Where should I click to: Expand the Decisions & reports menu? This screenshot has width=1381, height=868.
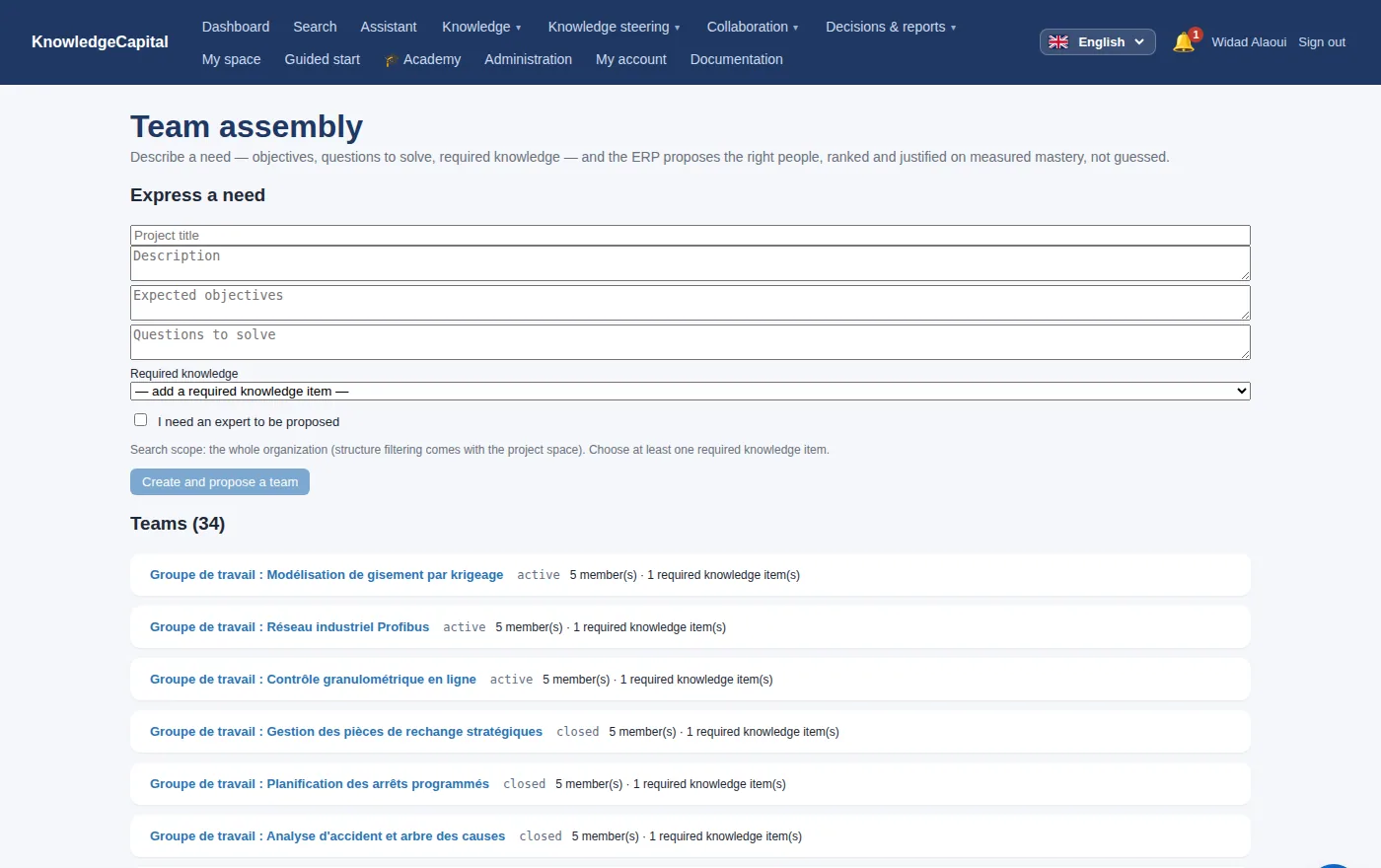point(891,27)
